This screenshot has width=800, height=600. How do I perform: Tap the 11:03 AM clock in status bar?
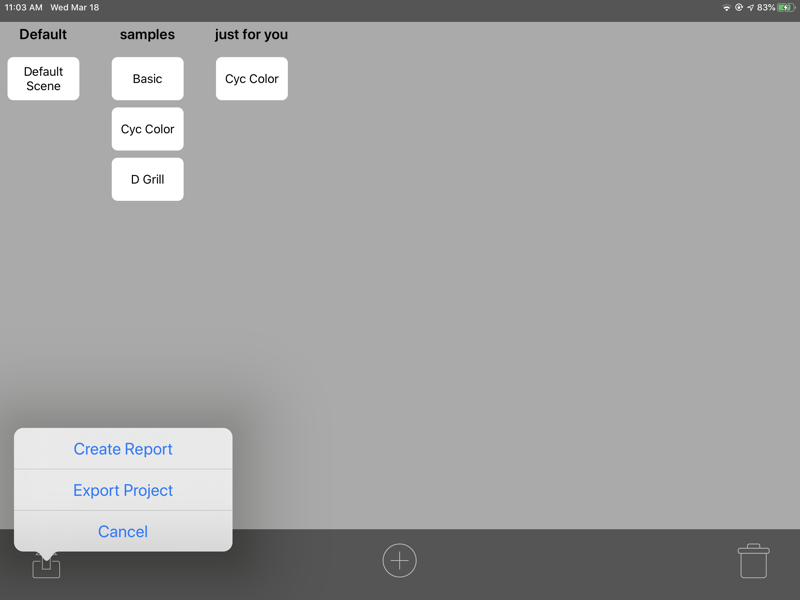click(24, 7)
